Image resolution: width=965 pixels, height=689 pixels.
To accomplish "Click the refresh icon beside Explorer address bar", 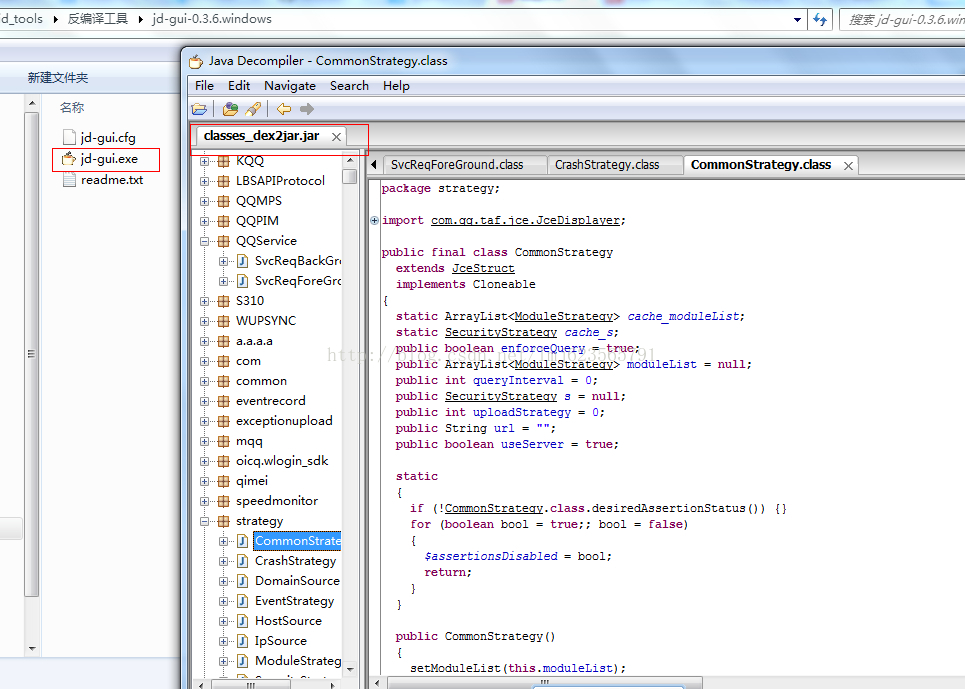I will pyautogui.click(x=820, y=19).
